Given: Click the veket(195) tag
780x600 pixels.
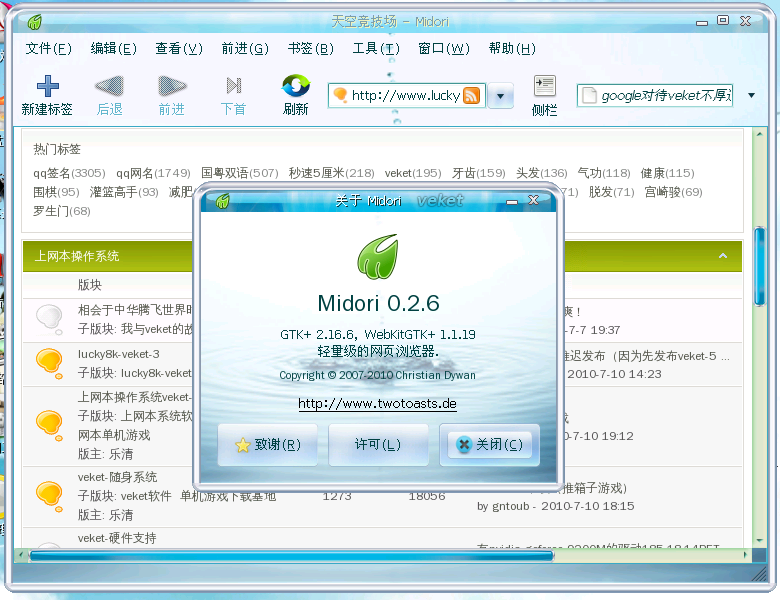Looking at the screenshot, I should point(413,173).
